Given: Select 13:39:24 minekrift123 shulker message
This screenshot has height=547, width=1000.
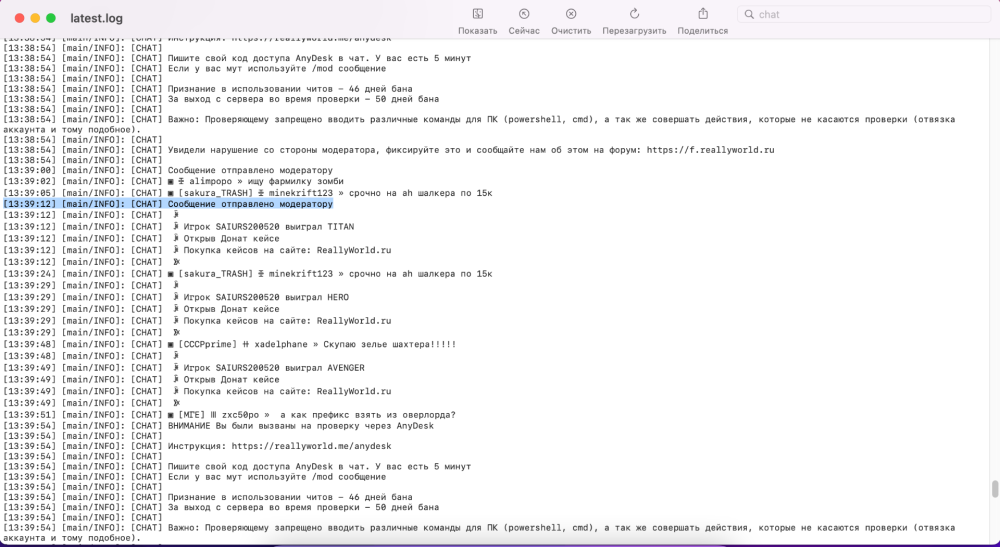Looking at the screenshot, I should tap(248, 274).
